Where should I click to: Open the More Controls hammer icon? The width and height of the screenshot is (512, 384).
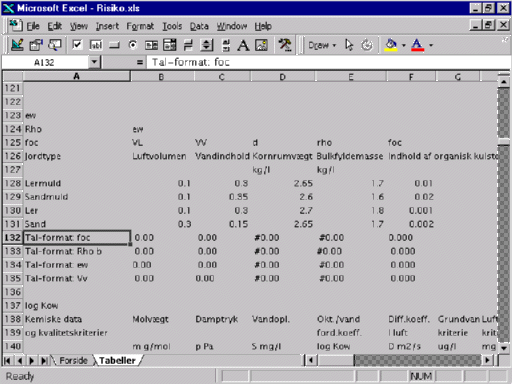pos(285,45)
